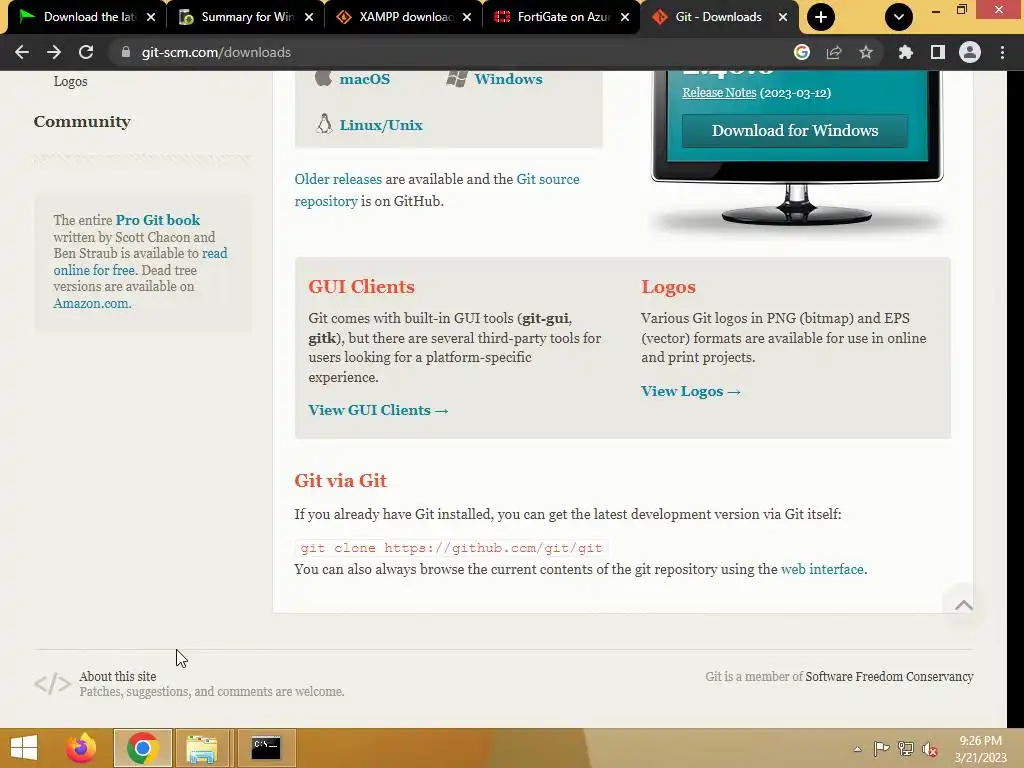Screen dimensions: 1024x768
Task: Open the macOS download link
Action: tap(364, 79)
